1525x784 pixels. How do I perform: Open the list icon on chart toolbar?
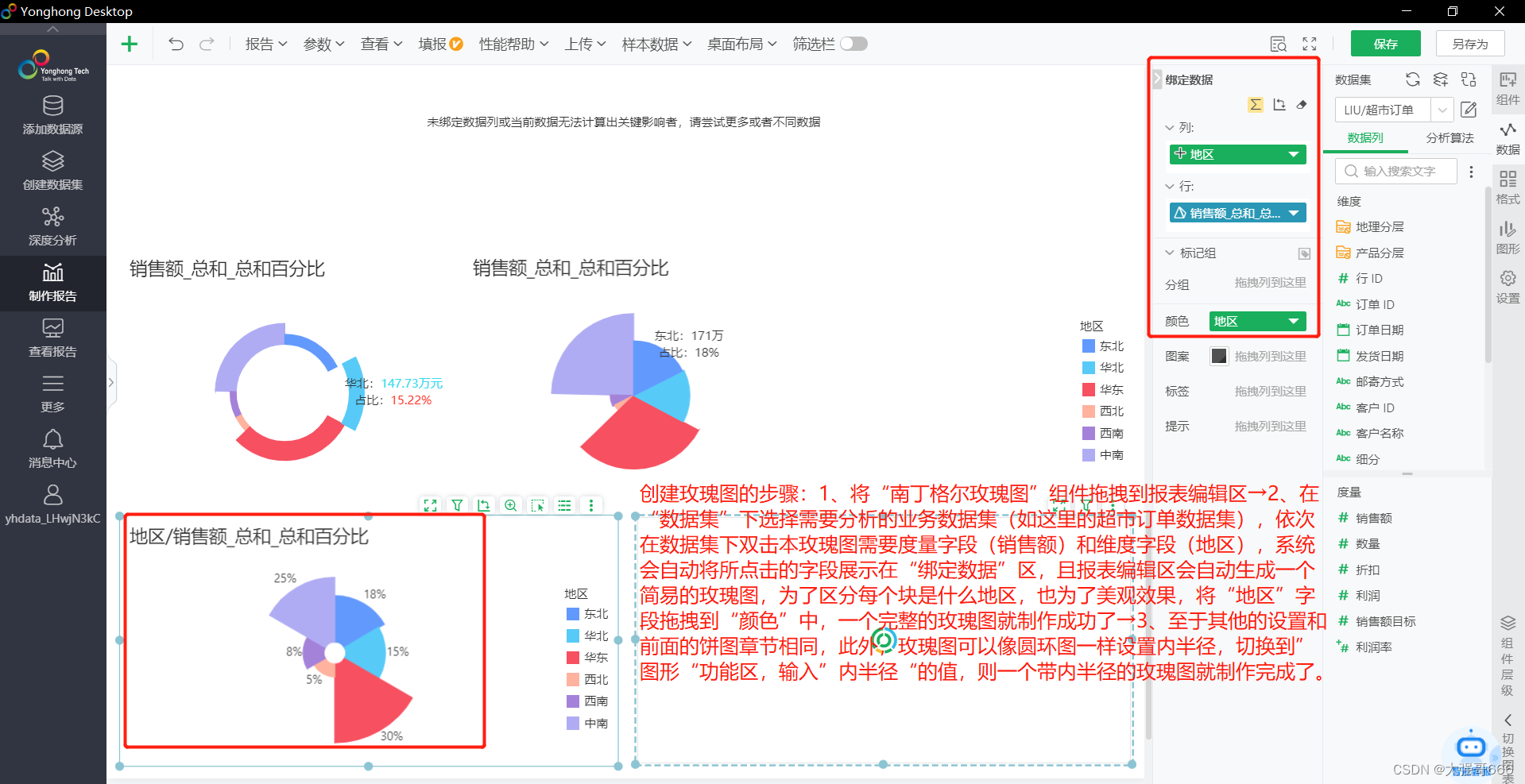click(564, 505)
